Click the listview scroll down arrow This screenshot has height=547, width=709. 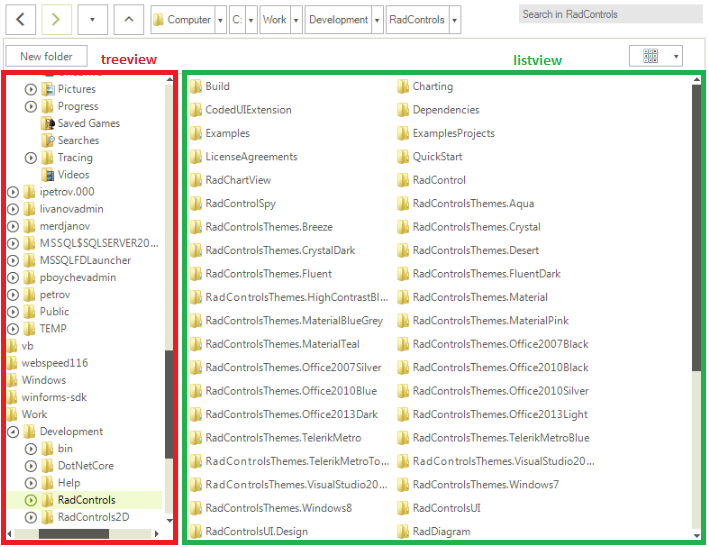[696, 536]
